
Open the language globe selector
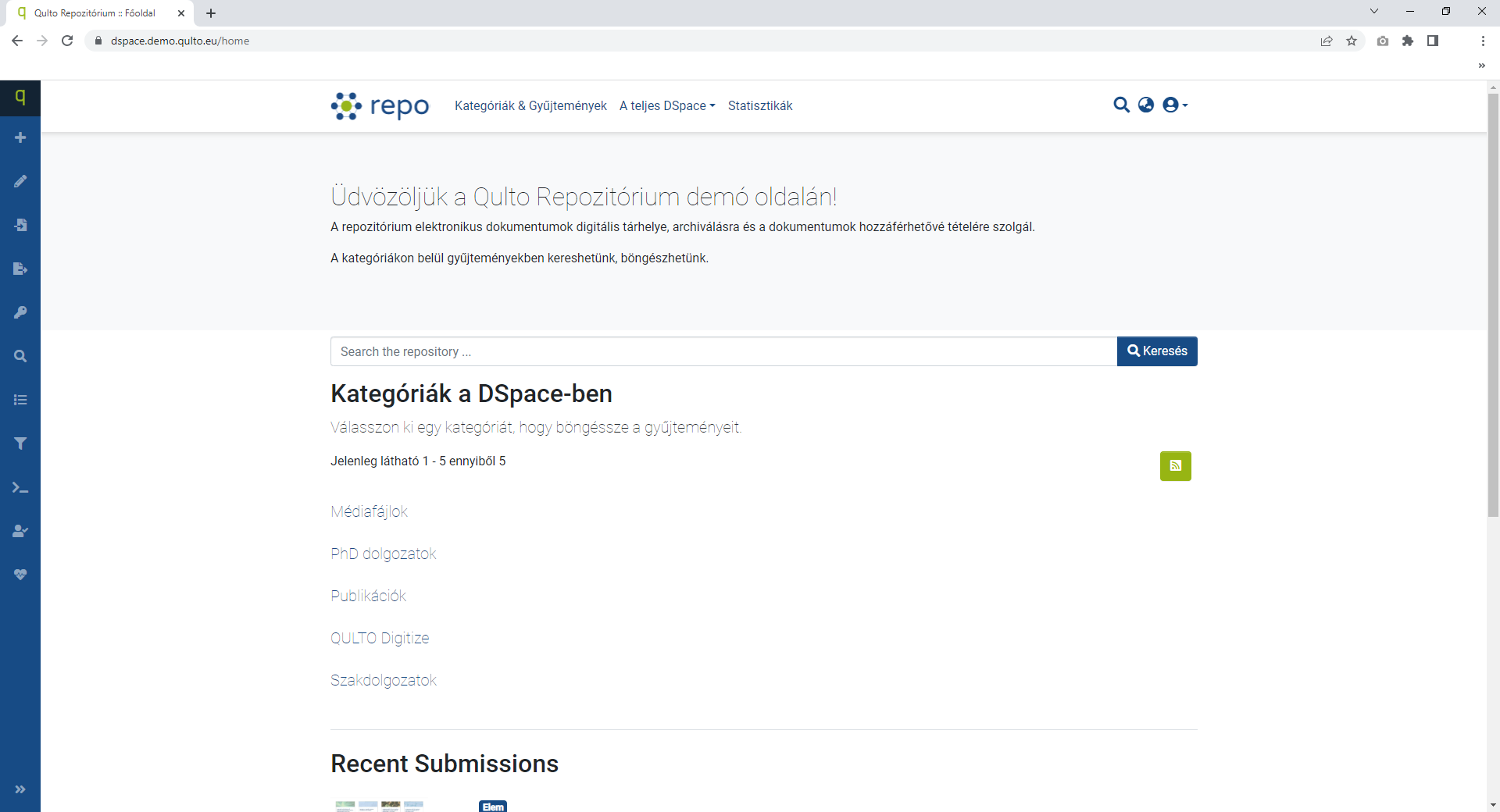point(1146,105)
